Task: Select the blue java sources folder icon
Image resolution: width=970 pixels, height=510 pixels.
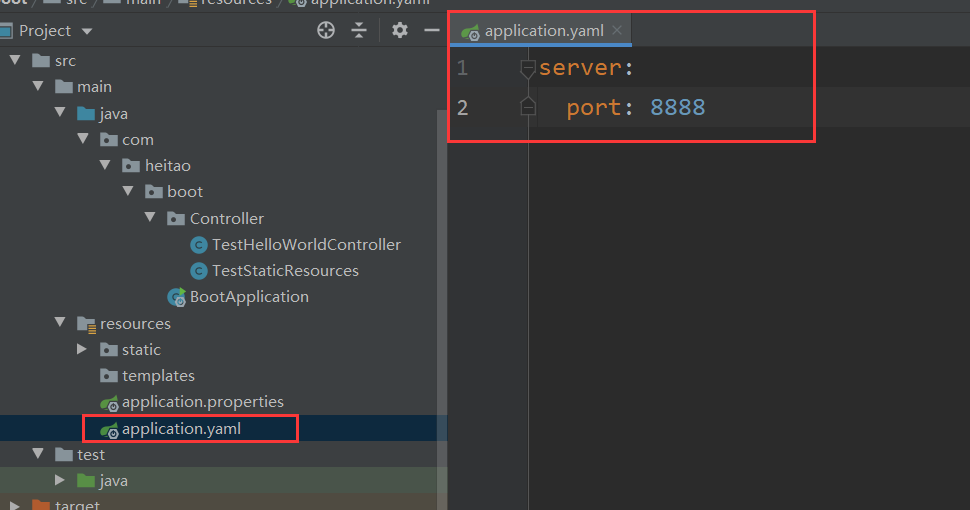Action: tap(86, 114)
